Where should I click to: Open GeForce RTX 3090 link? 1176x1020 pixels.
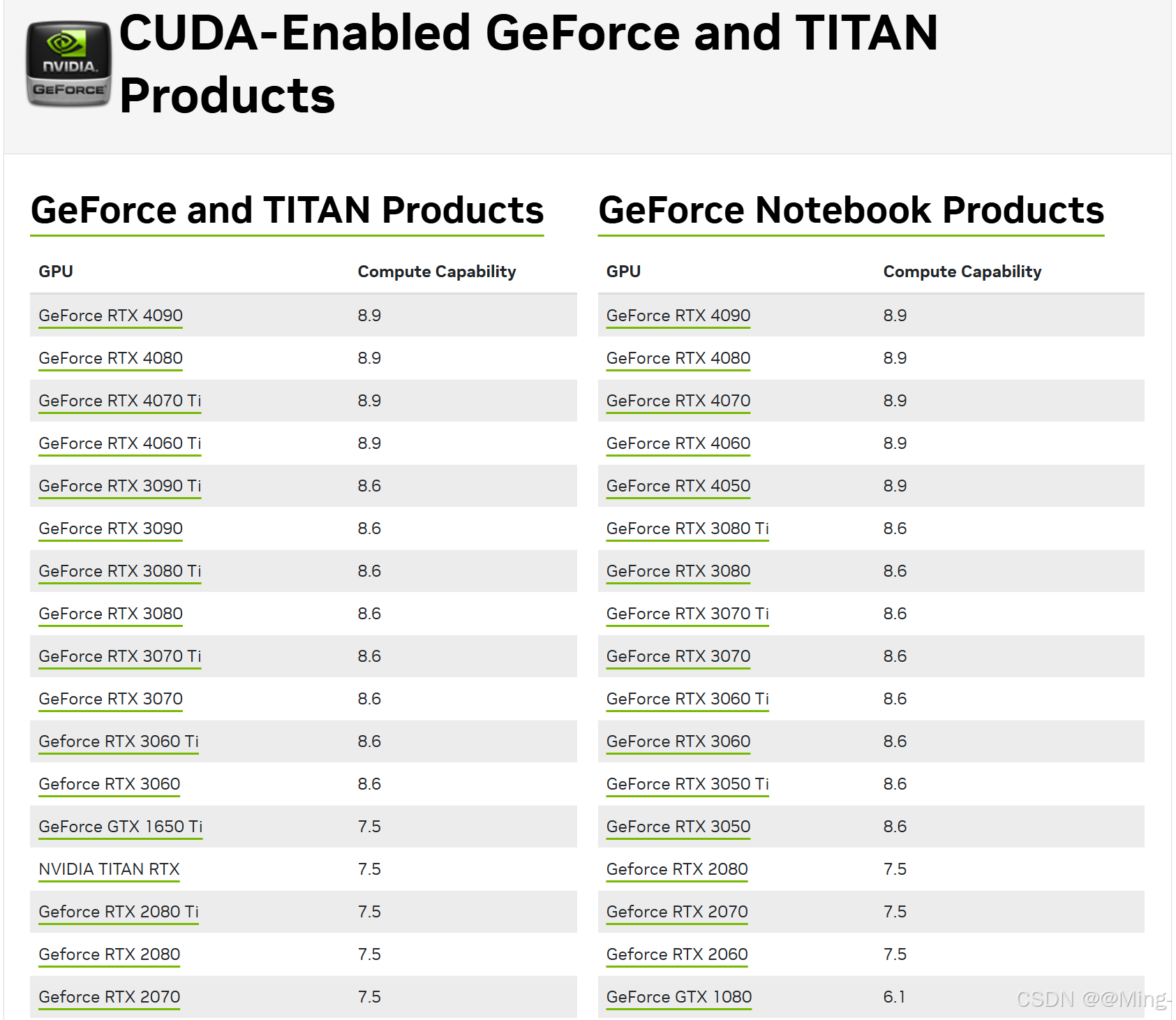click(x=110, y=529)
